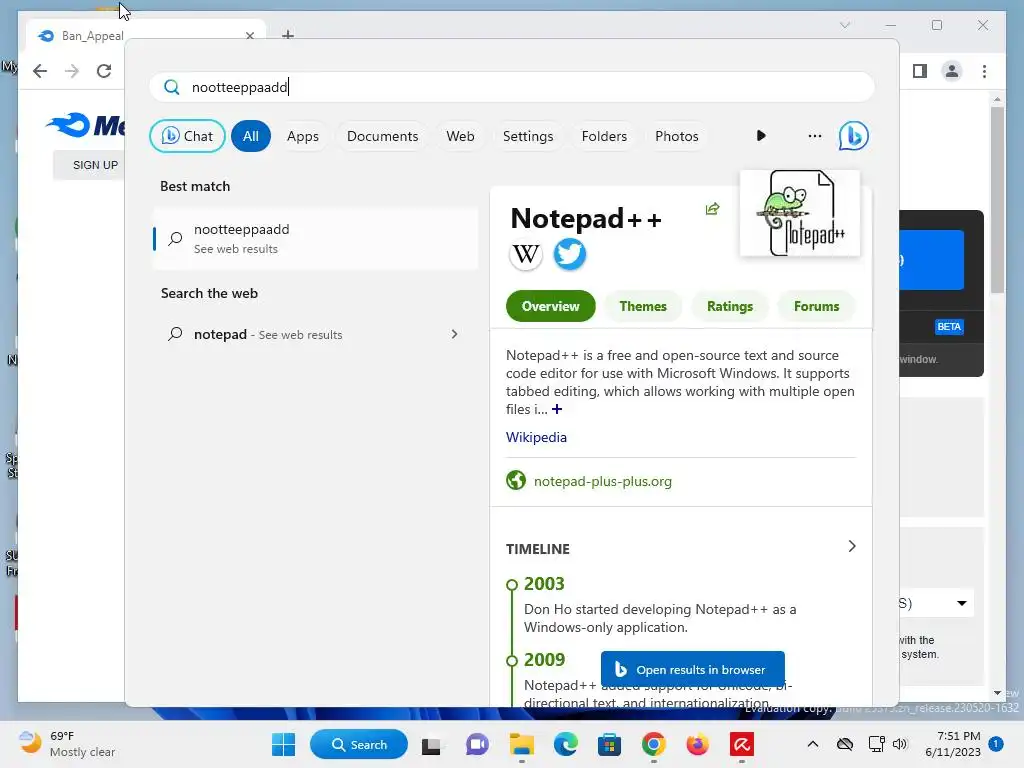
Task: Switch to the Themes tab
Action: click(x=643, y=306)
